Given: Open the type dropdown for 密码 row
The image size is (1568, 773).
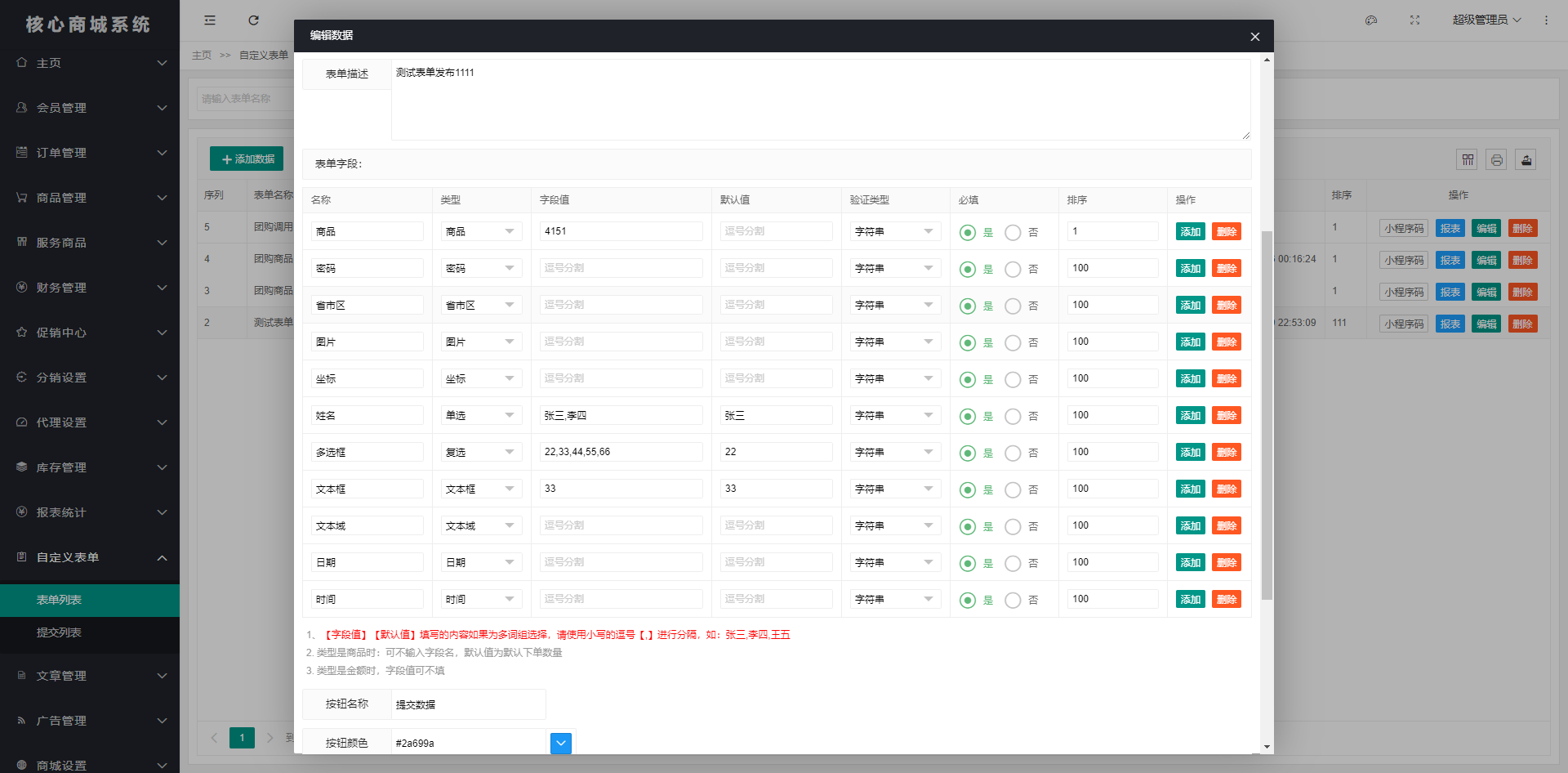Looking at the screenshot, I should point(482,268).
